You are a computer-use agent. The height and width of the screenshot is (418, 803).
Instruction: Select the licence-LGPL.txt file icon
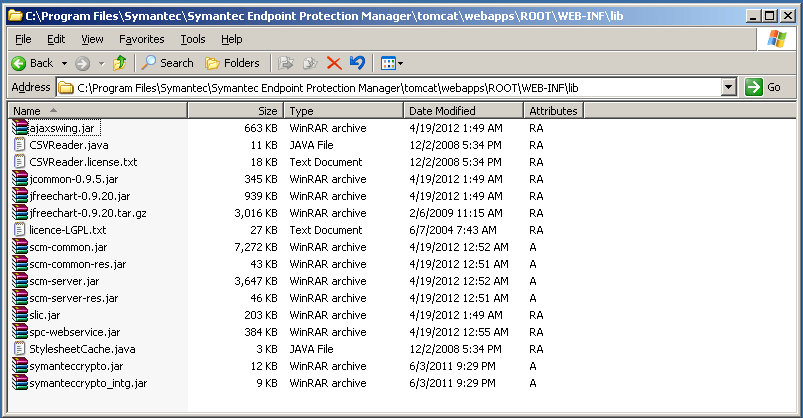[x=19, y=230]
